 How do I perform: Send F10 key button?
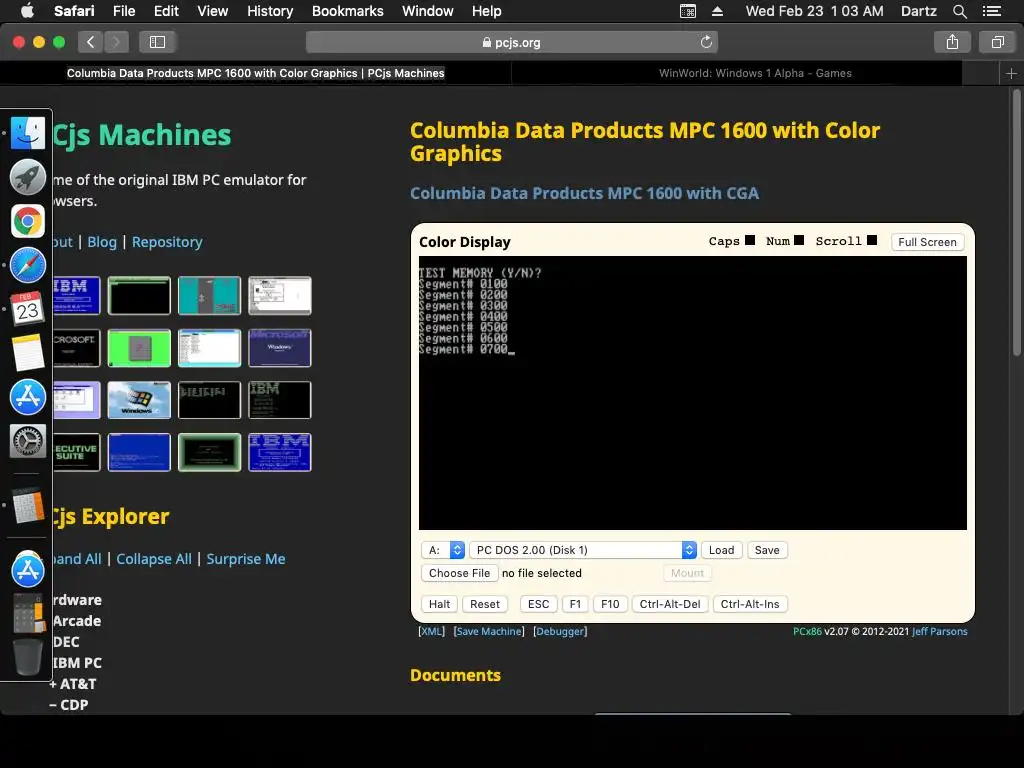point(610,604)
